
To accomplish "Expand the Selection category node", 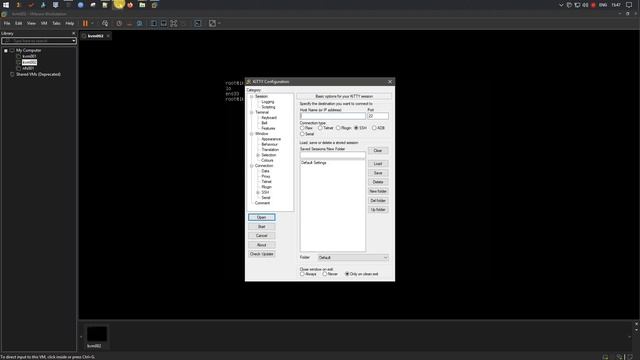I will click(258, 155).
